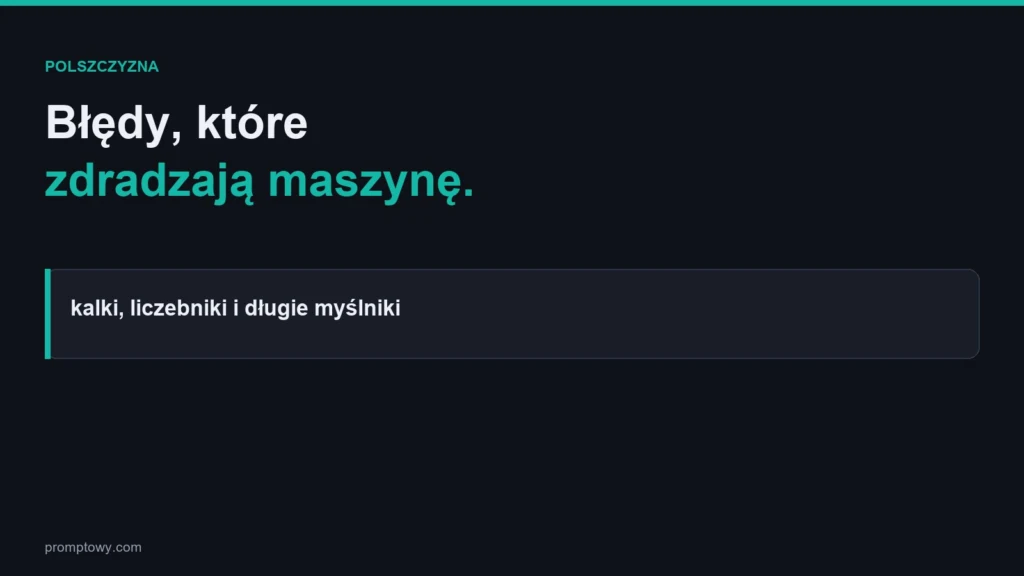Click the conjunction "i" between liczebniki and długie
The image size is (1024, 576).
(x=236, y=308)
